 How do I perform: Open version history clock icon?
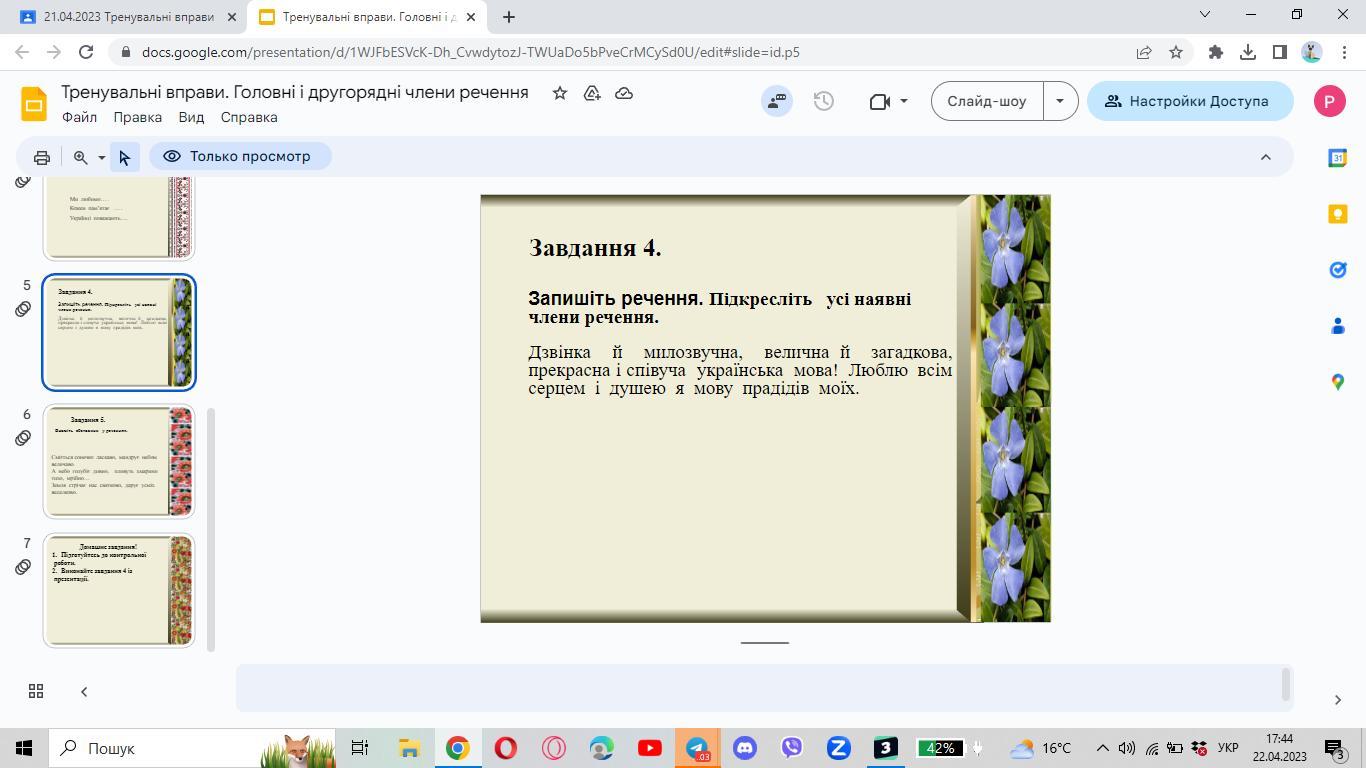[x=823, y=101]
